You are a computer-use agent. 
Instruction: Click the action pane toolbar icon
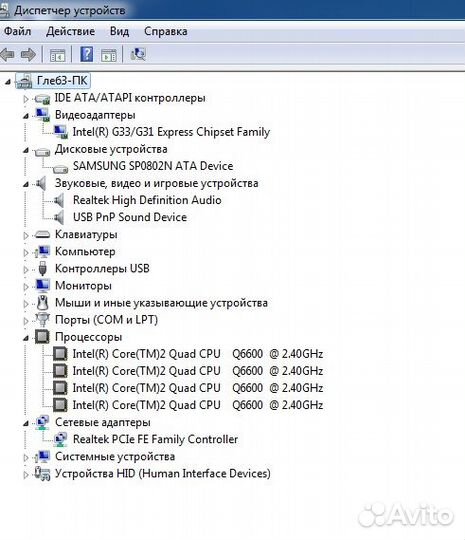(x=109, y=55)
